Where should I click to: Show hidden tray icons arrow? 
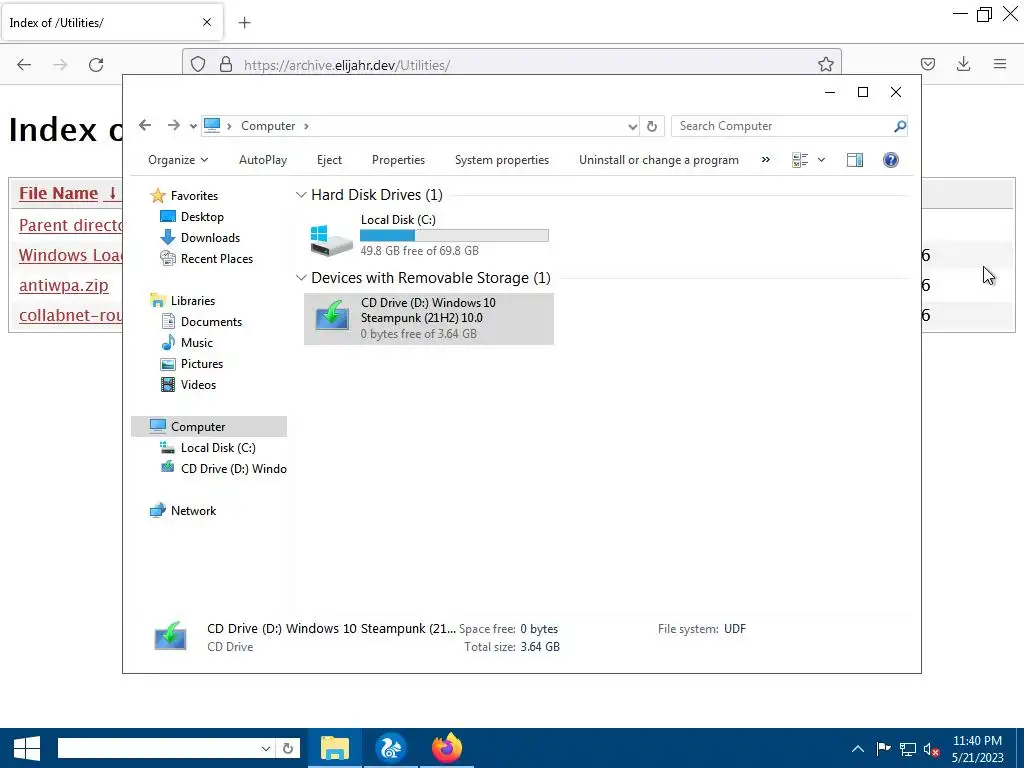pyautogui.click(x=857, y=749)
